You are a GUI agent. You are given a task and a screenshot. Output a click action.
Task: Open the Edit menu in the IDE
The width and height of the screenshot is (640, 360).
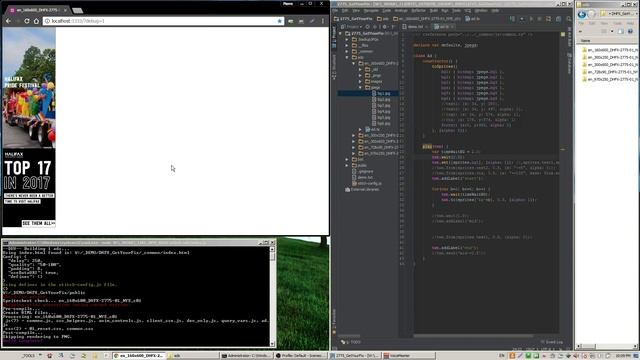pyautogui.click(x=345, y=11)
